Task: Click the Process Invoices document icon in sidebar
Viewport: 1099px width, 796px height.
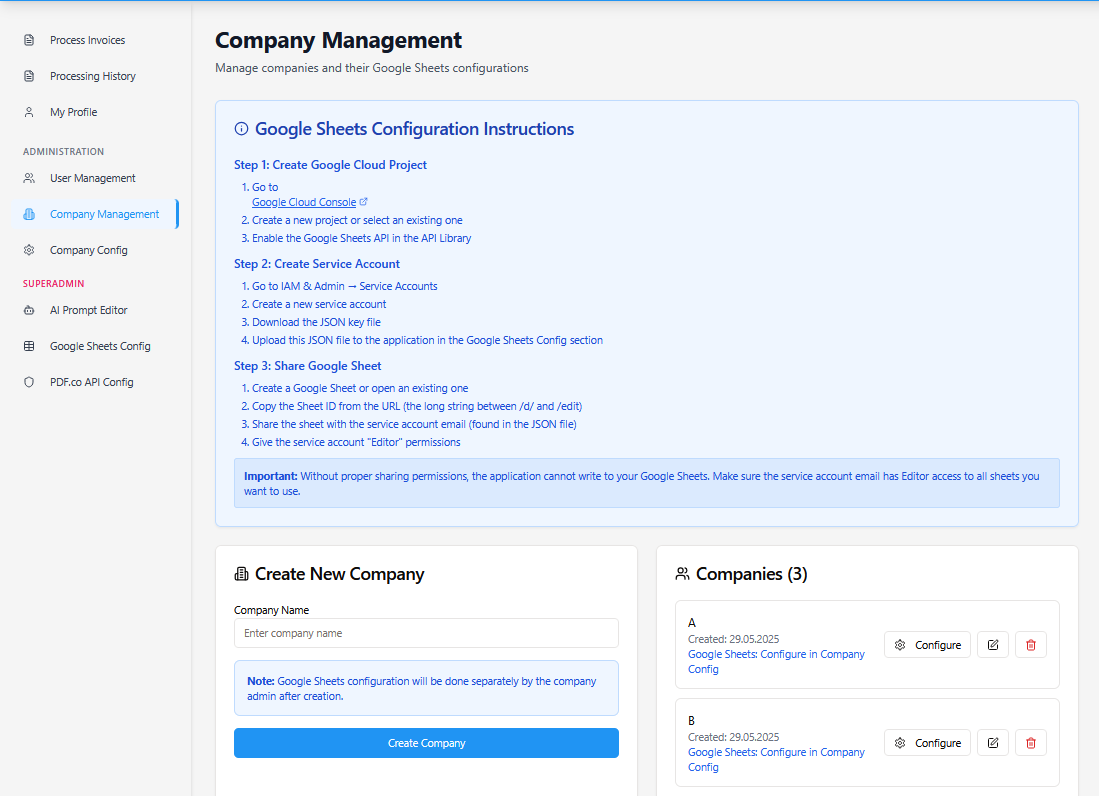Action: (29, 41)
